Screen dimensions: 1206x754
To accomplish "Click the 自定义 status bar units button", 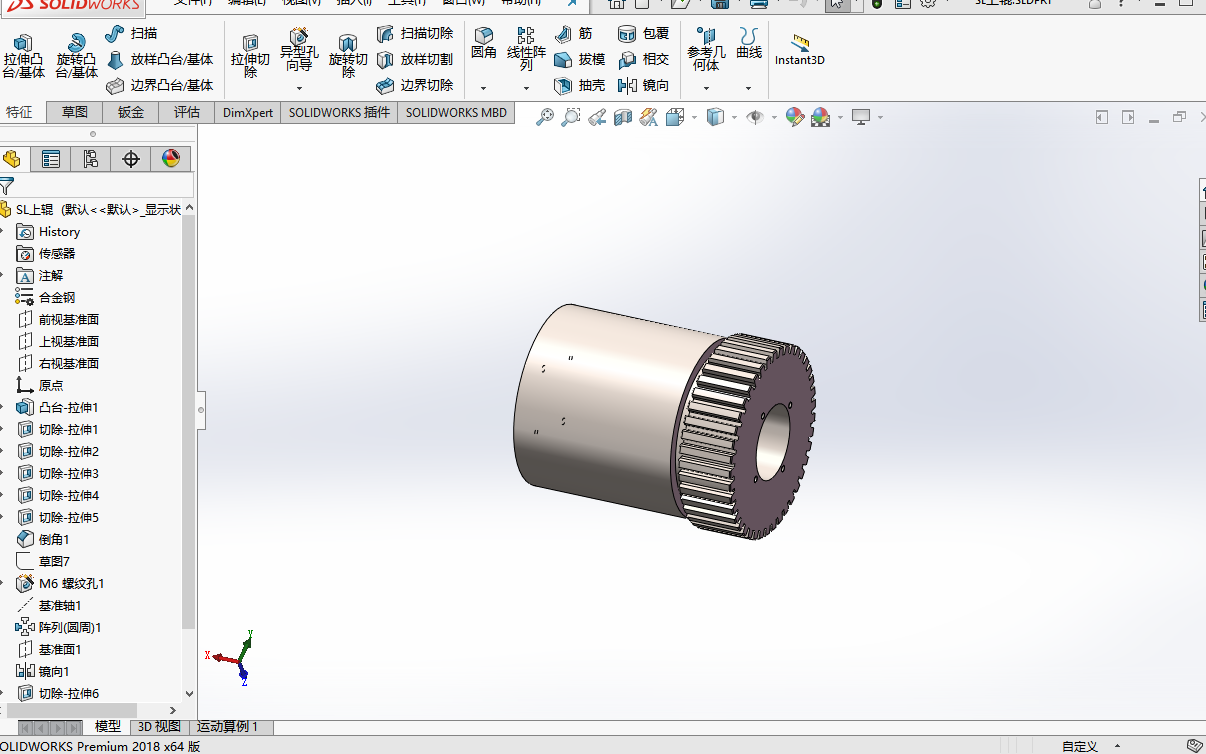I will pyautogui.click(x=1079, y=746).
